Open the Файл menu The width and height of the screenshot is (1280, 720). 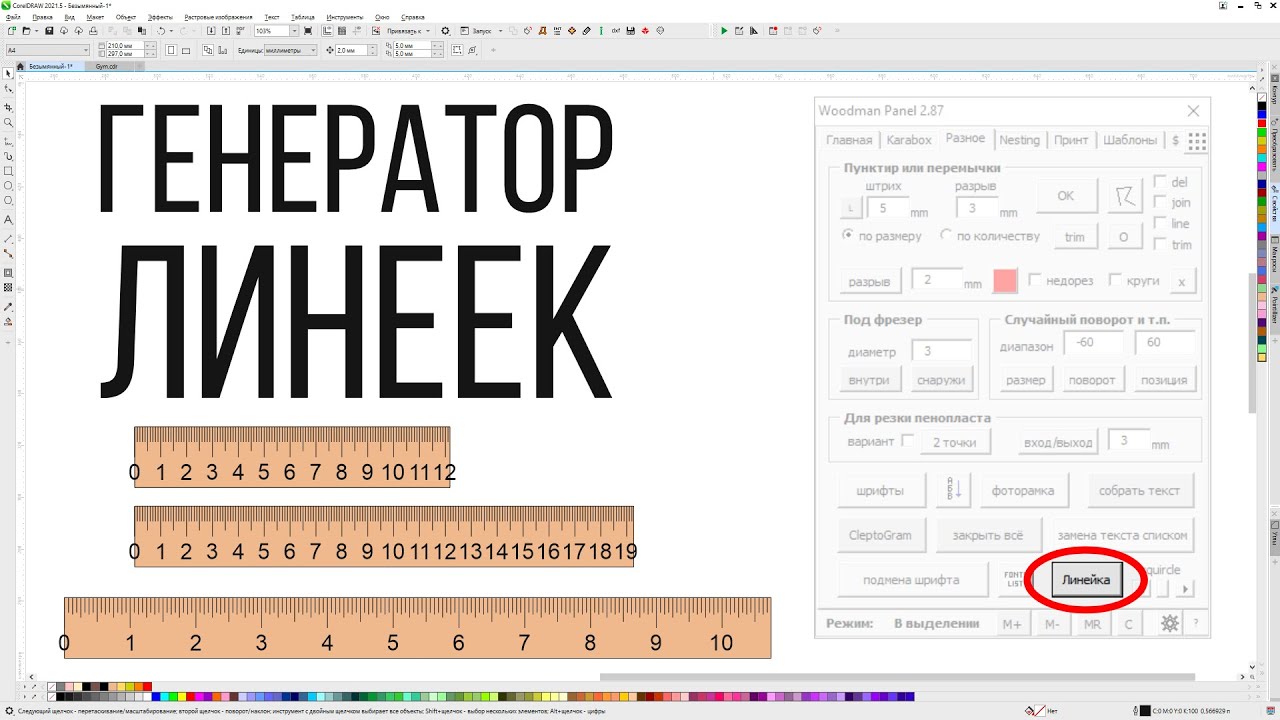[x=13, y=17]
